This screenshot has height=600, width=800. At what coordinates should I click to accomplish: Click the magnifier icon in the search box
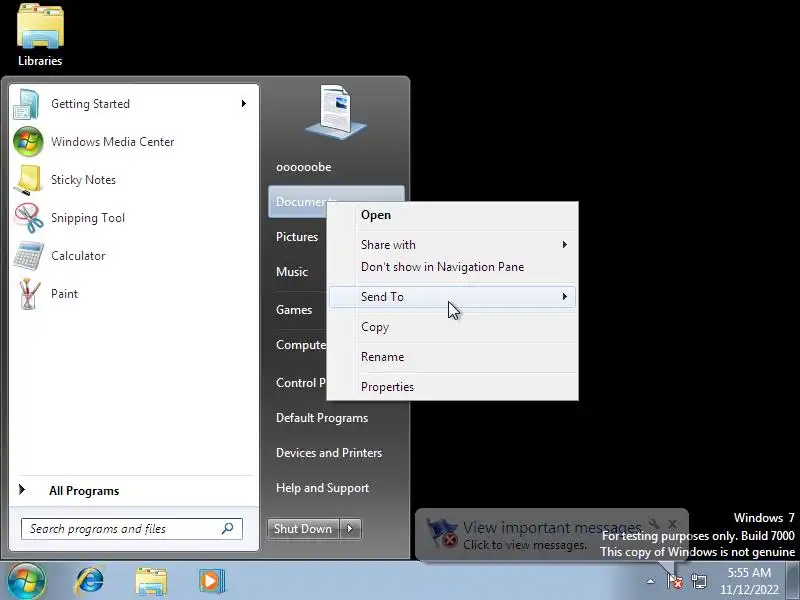click(228, 529)
